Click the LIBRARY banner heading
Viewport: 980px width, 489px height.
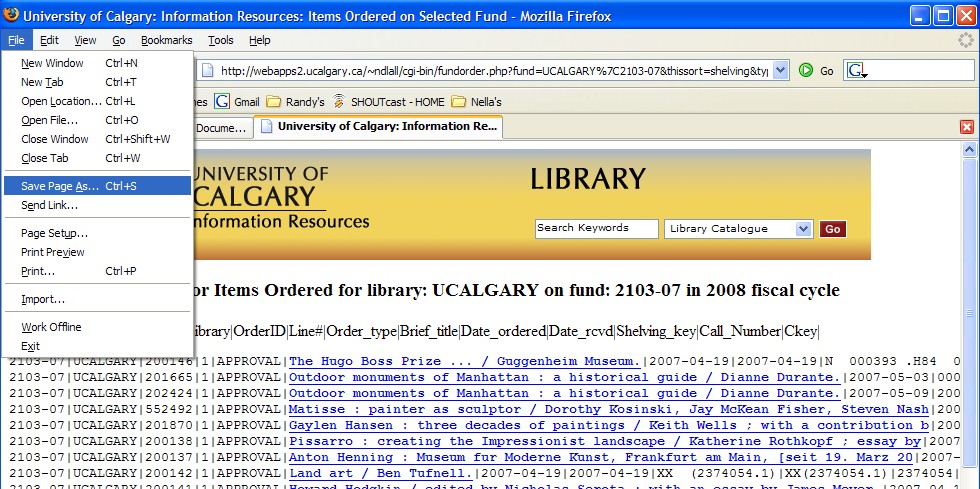tap(588, 179)
